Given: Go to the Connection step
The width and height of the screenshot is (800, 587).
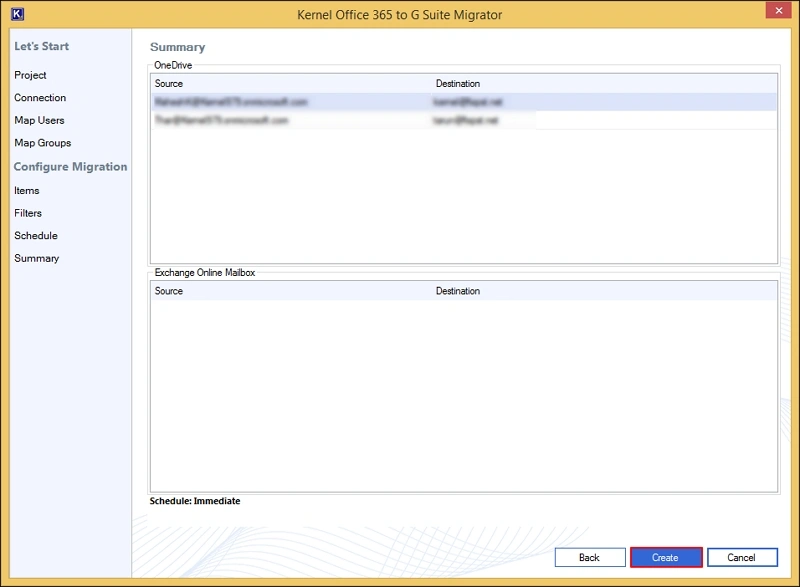Looking at the screenshot, I should coord(40,98).
